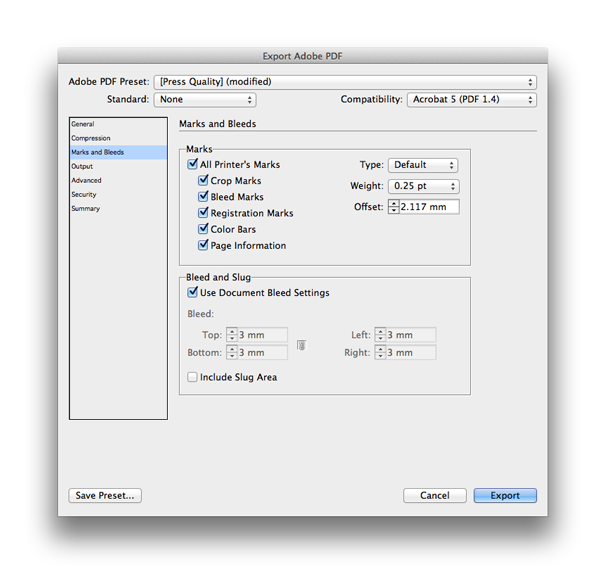Select the General section
Viewport: 600px width, 580px height.
pos(118,124)
